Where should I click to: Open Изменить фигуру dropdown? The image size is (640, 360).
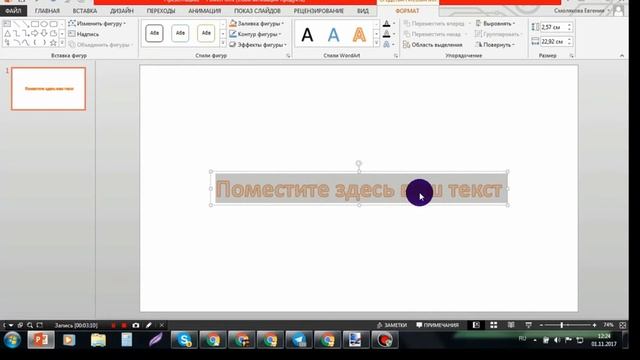tap(97, 24)
